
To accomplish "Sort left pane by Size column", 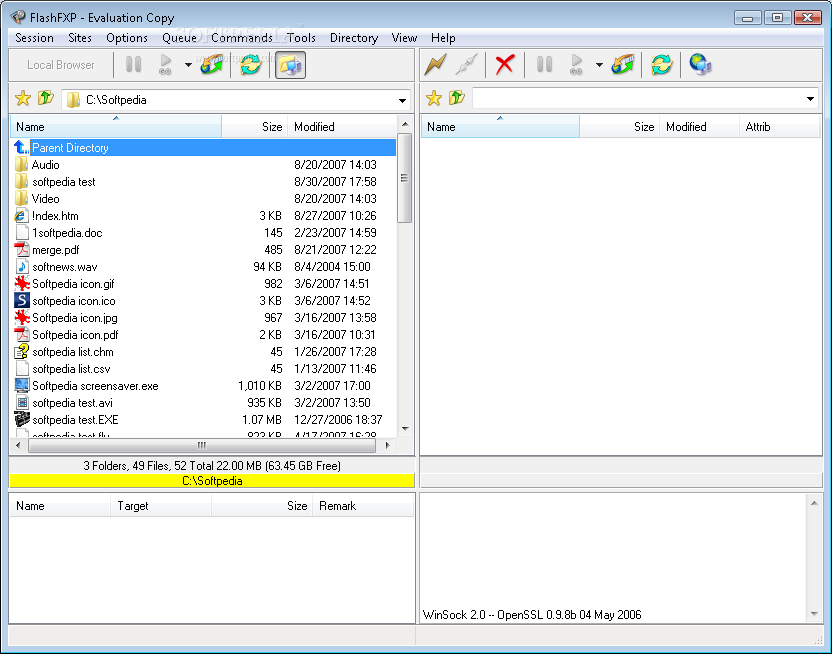I will tap(255, 127).
